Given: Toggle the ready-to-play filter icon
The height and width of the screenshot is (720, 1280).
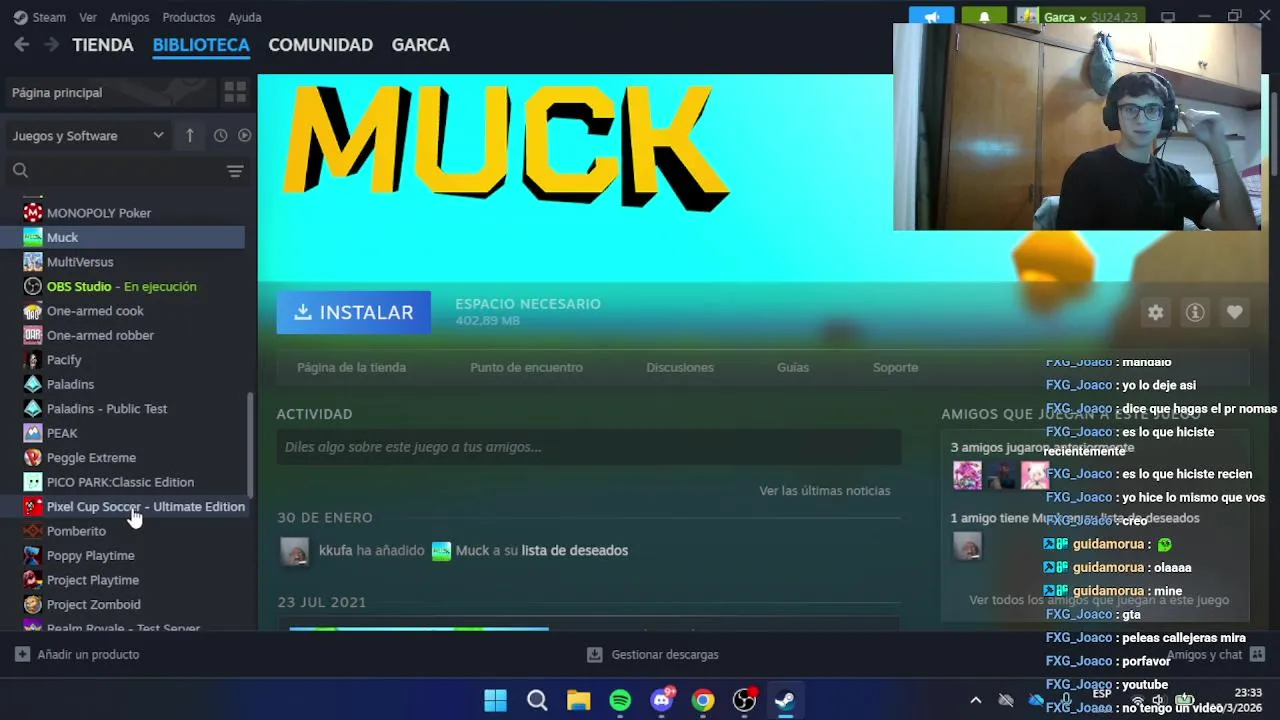Looking at the screenshot, I should click(244, 135).
